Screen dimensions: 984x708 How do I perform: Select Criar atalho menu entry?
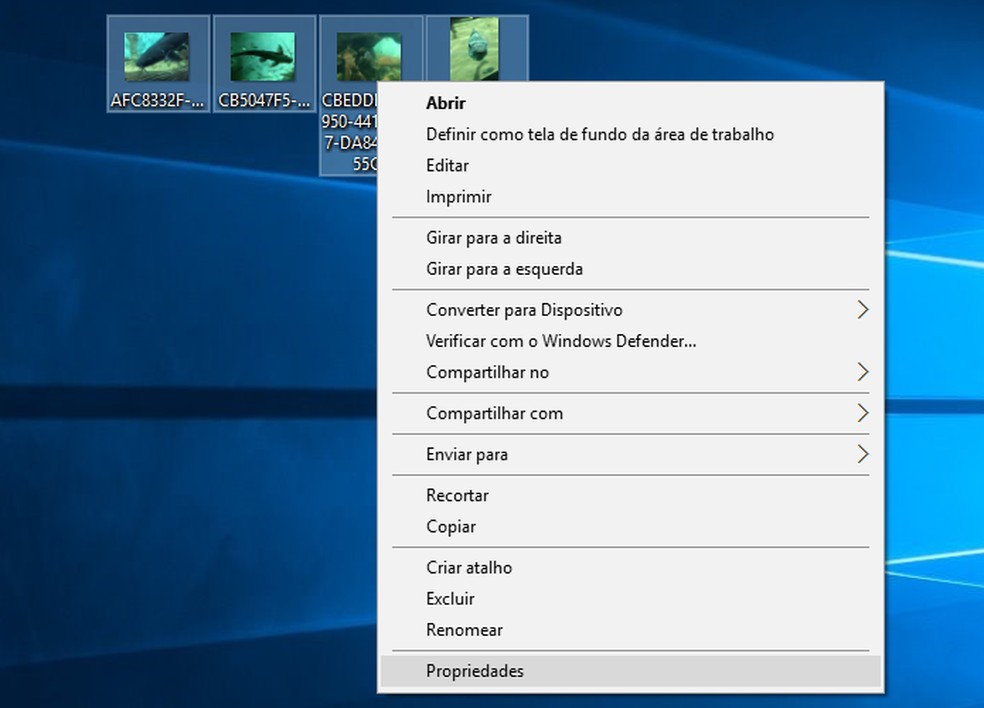630,568
